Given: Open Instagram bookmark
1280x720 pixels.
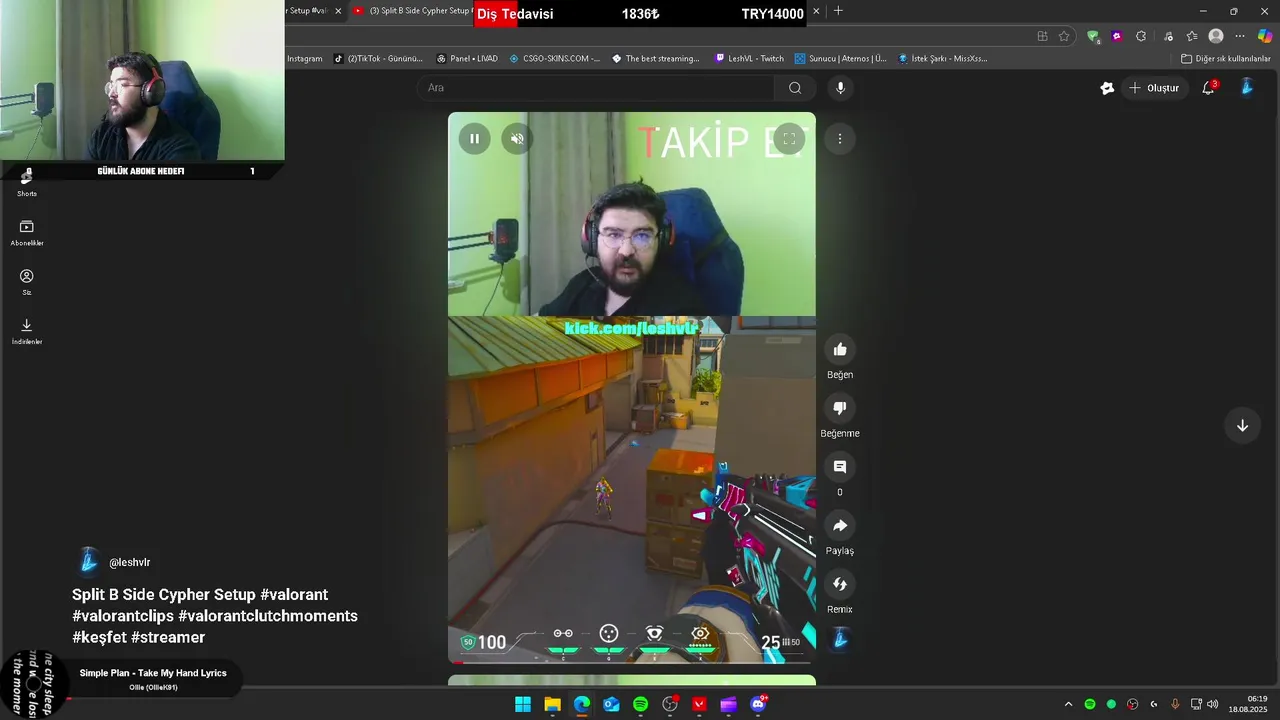Looking at the screenshot, I should click(305, 59).
